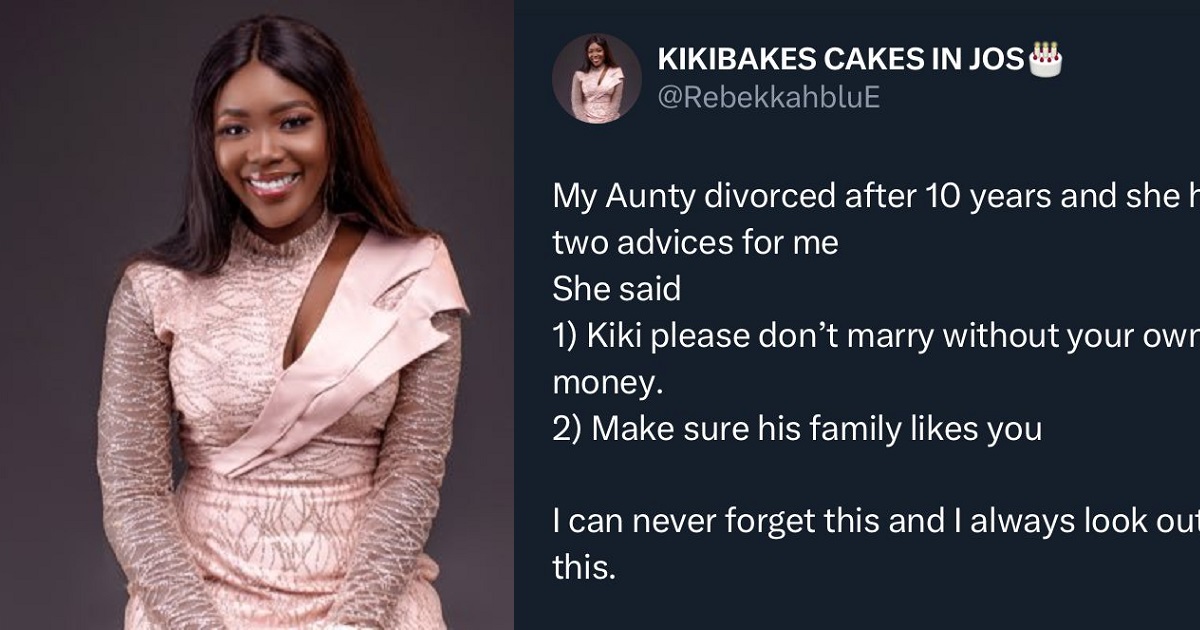This screenshot has height=630, width=1200.
Task: Click the "She said" line
Action: coord(616,289)
